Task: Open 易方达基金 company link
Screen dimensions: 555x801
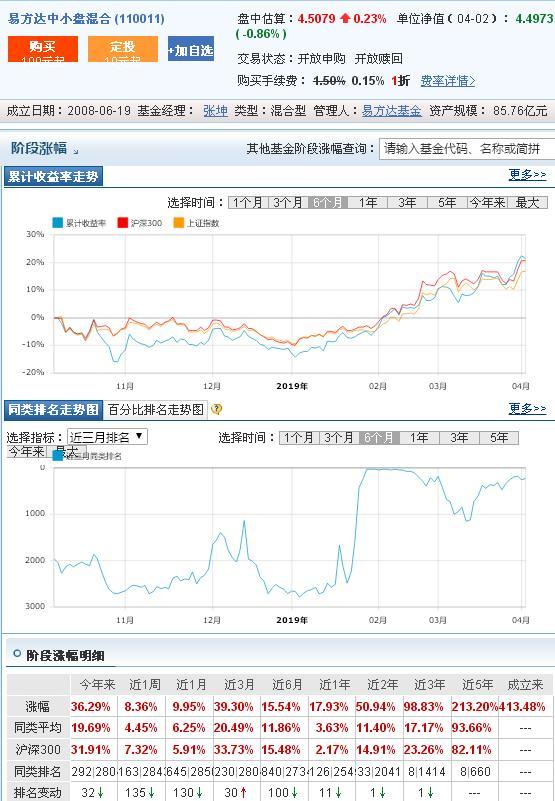Action: tap(391, 110)
